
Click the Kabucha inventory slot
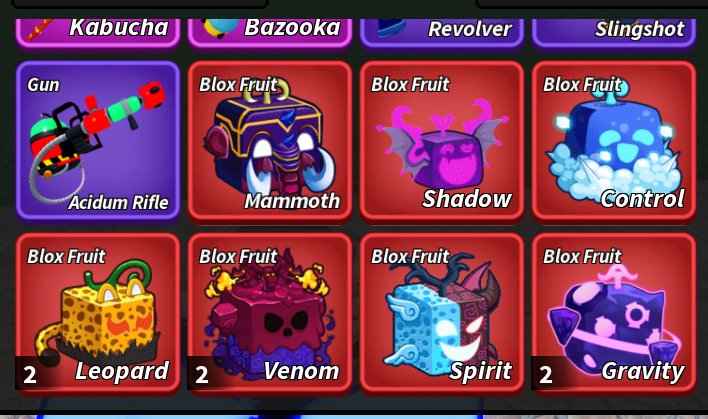coord(98,33)
